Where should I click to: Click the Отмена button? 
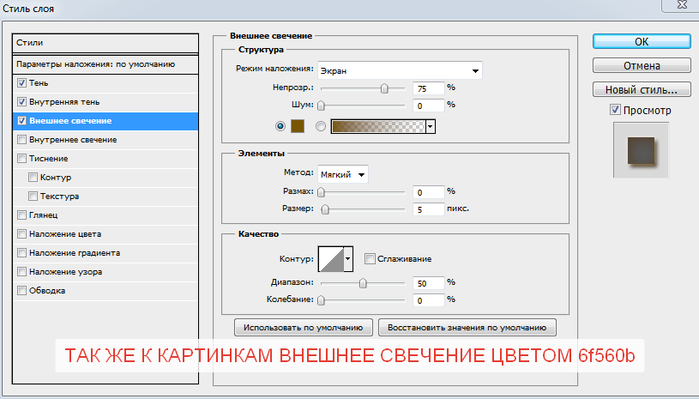641,66
